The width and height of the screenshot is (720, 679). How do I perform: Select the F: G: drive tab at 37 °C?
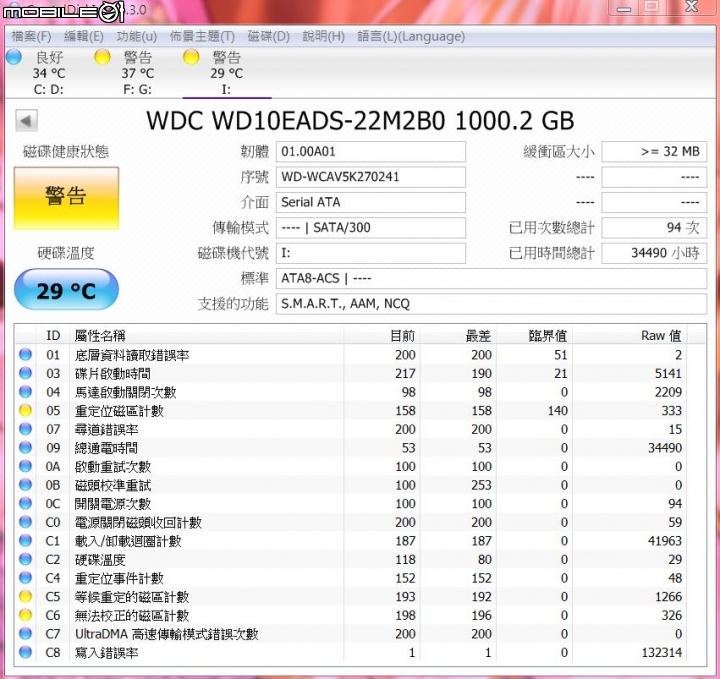click(137, 73)
